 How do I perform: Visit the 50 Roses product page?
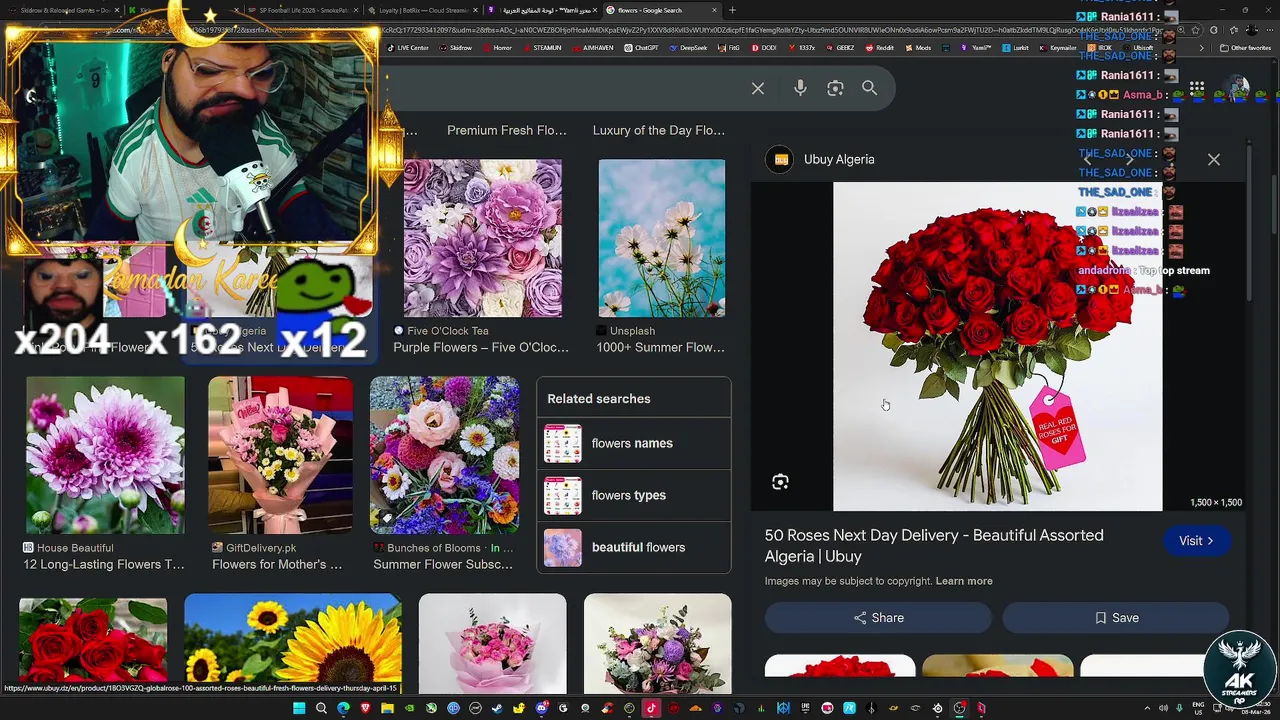tap(1196, 541)
